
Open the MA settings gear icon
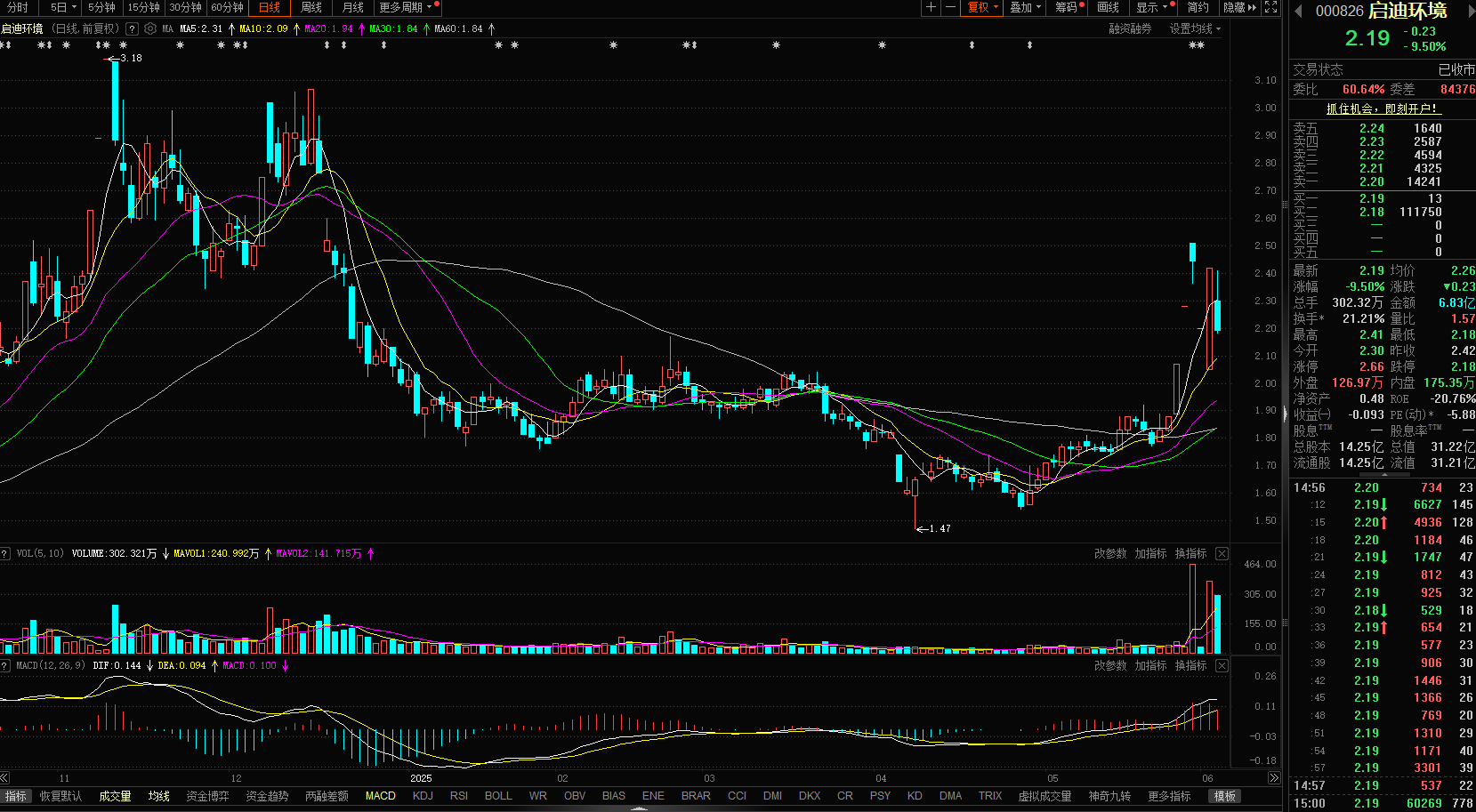(x=150, y=28)
